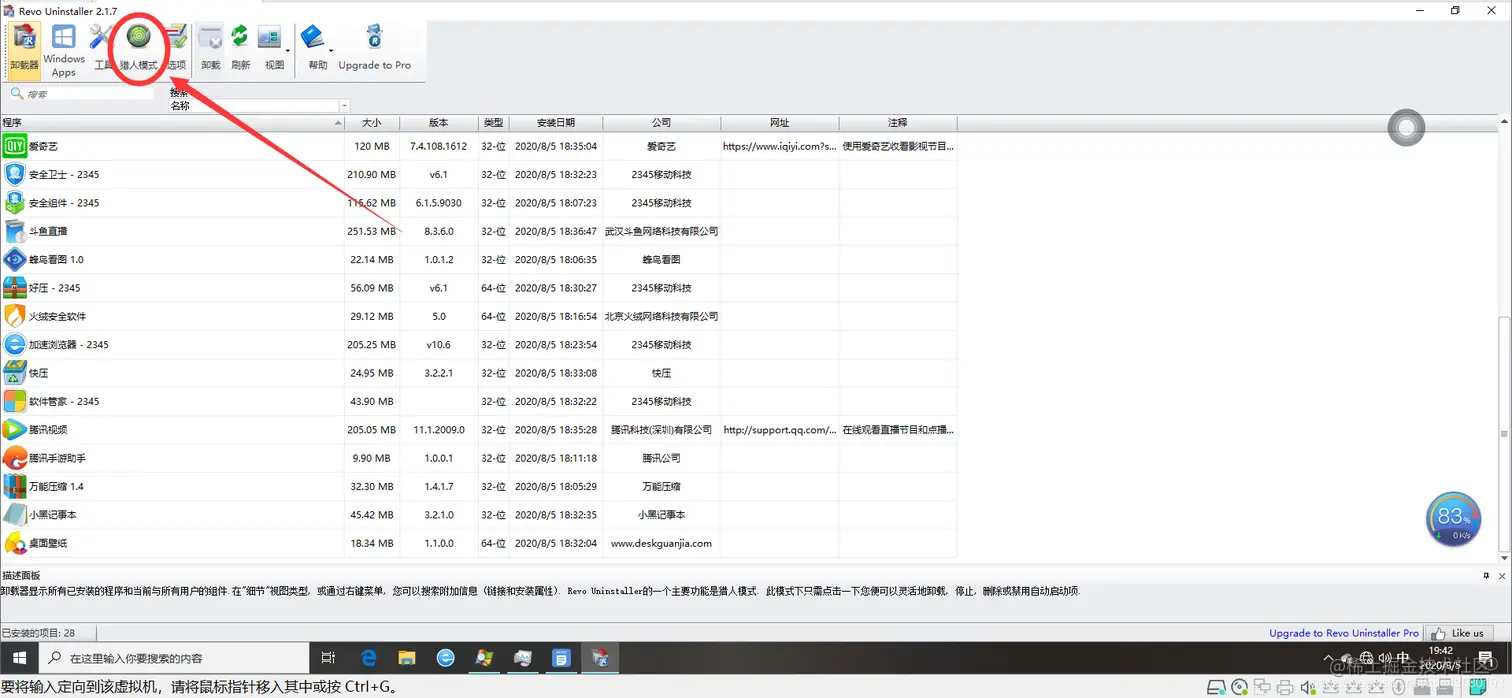Click Upgrade to Revo Uninstaller Pro link
This screenshot has height=698, width=1512.
coord(1344,633)
